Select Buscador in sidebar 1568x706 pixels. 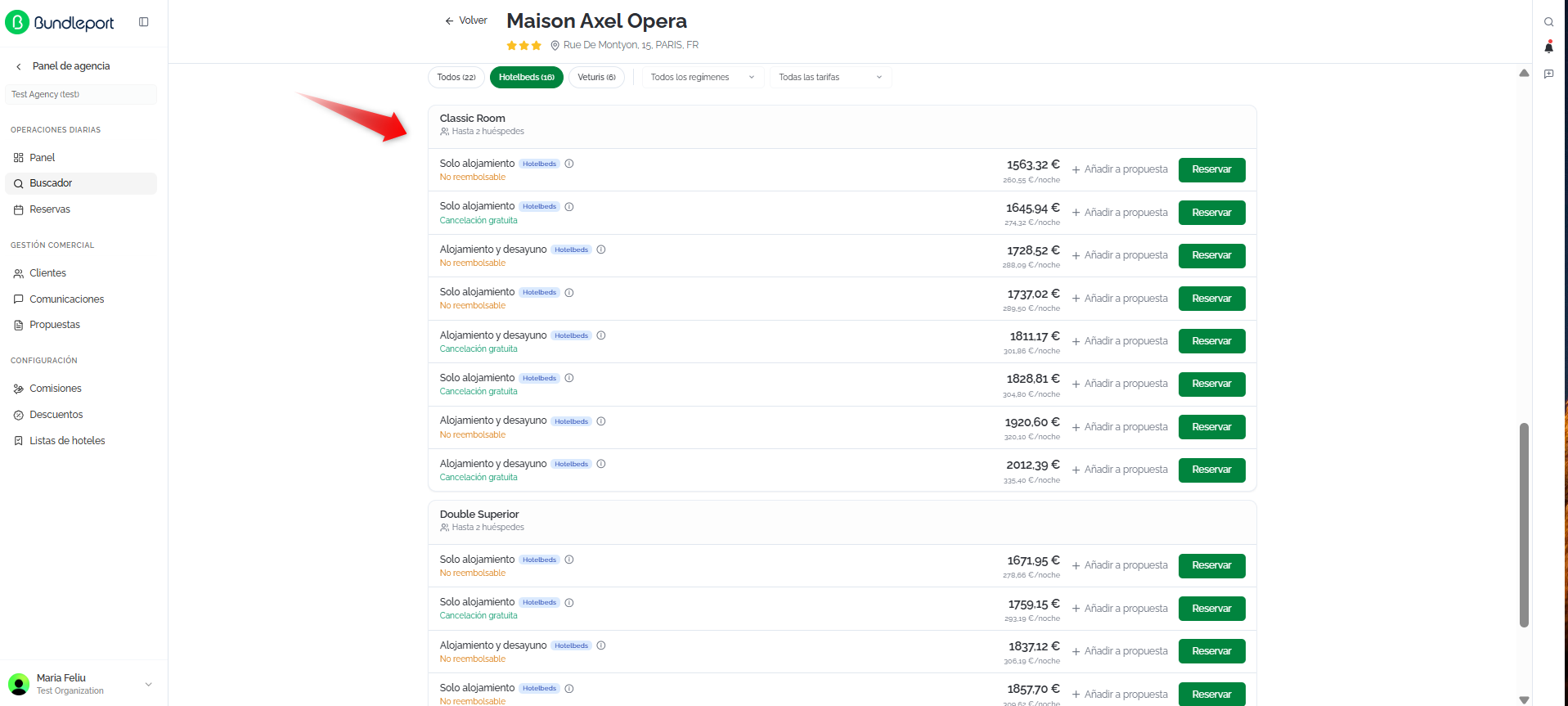[x=80, y=183]
